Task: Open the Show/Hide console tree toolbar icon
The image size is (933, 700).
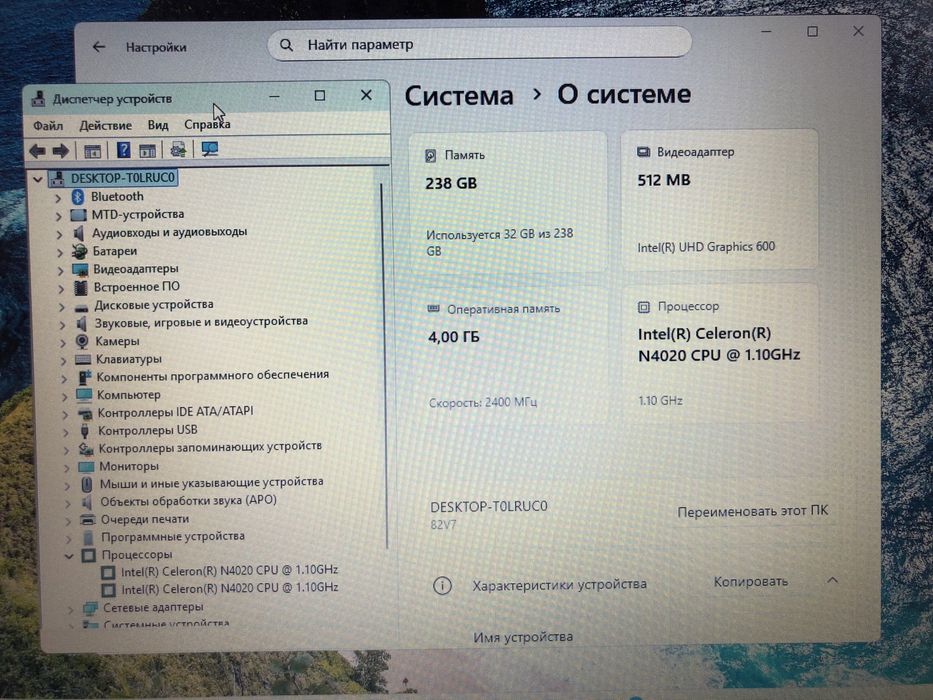Action: coord(92,151)
